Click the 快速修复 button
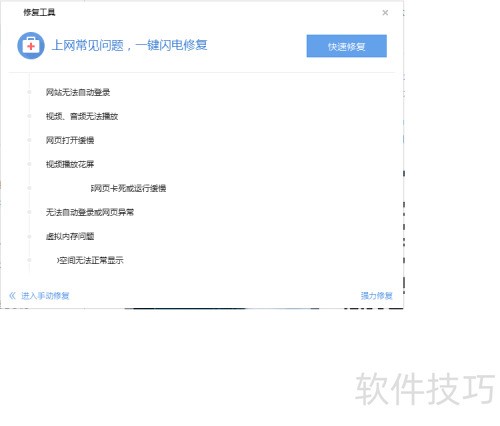 point(347,46)
